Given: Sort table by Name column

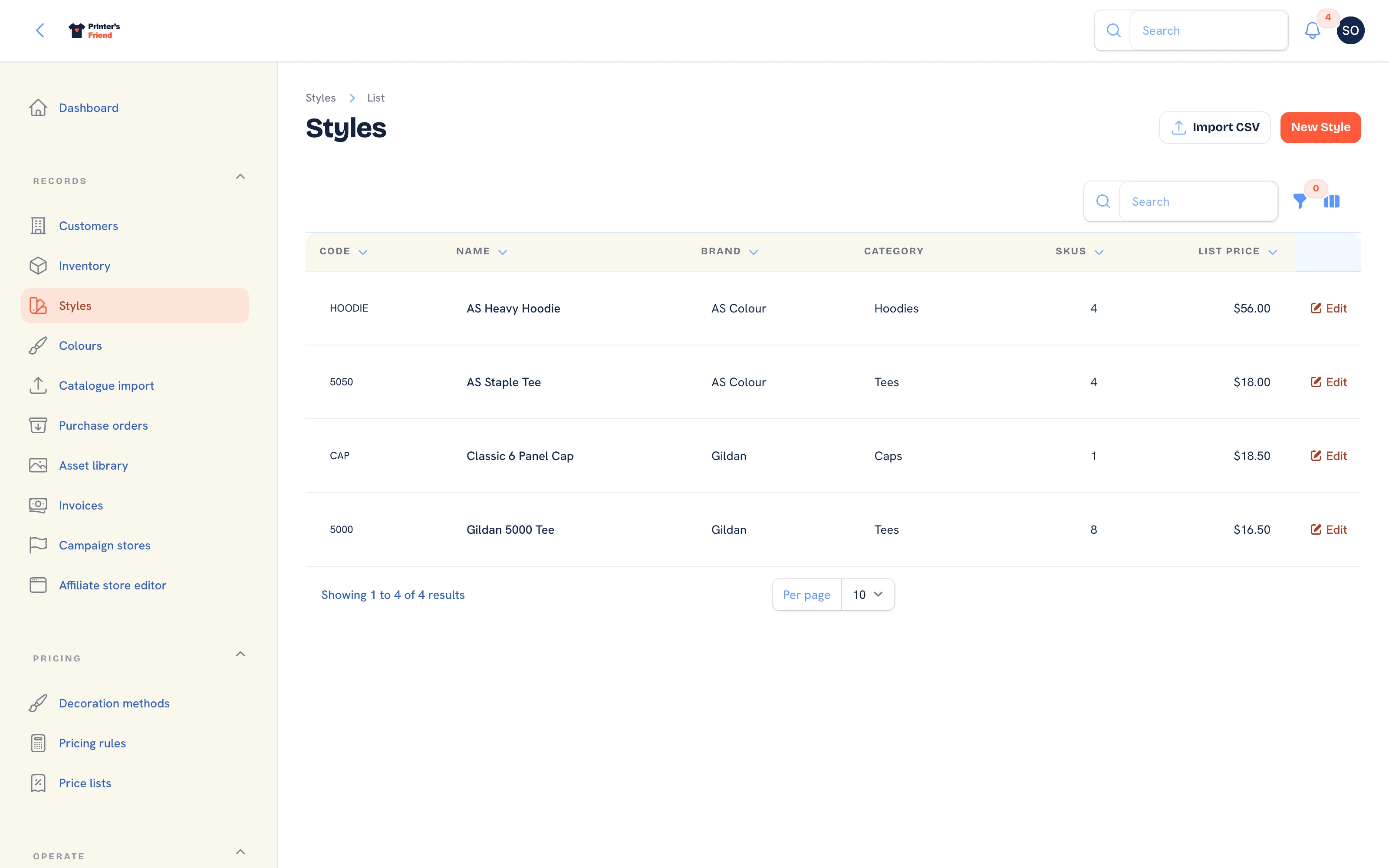Looking at the screenshot, I should (481, 251).
